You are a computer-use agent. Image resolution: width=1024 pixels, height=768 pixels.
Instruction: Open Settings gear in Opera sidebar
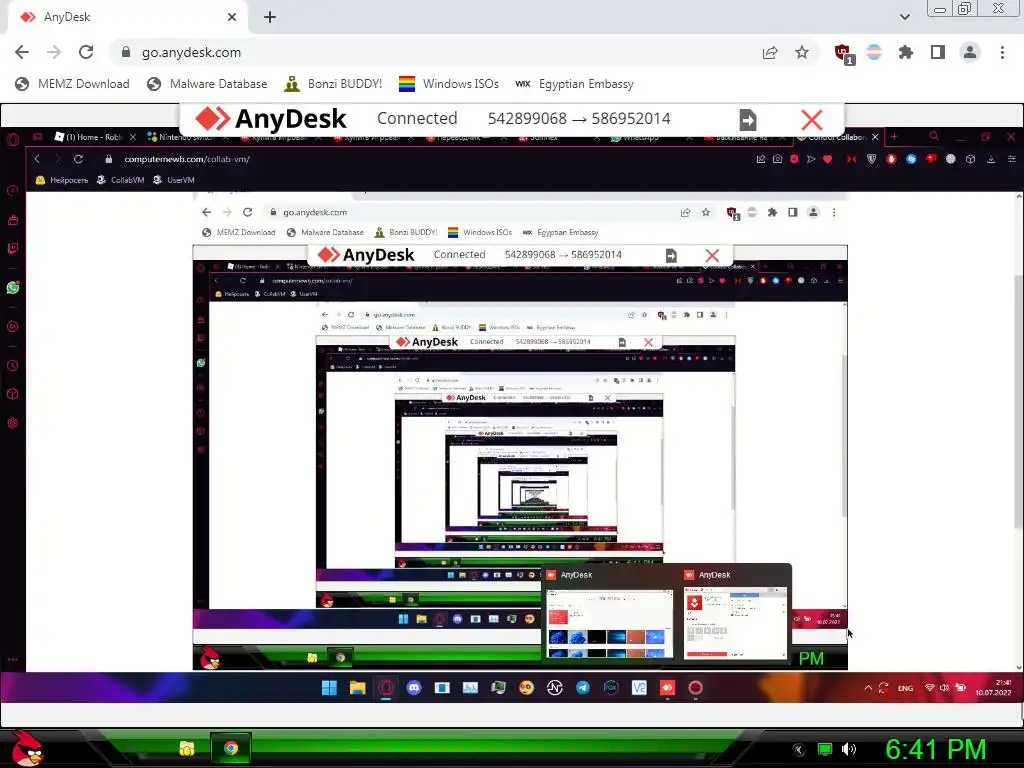click(12, 423)
